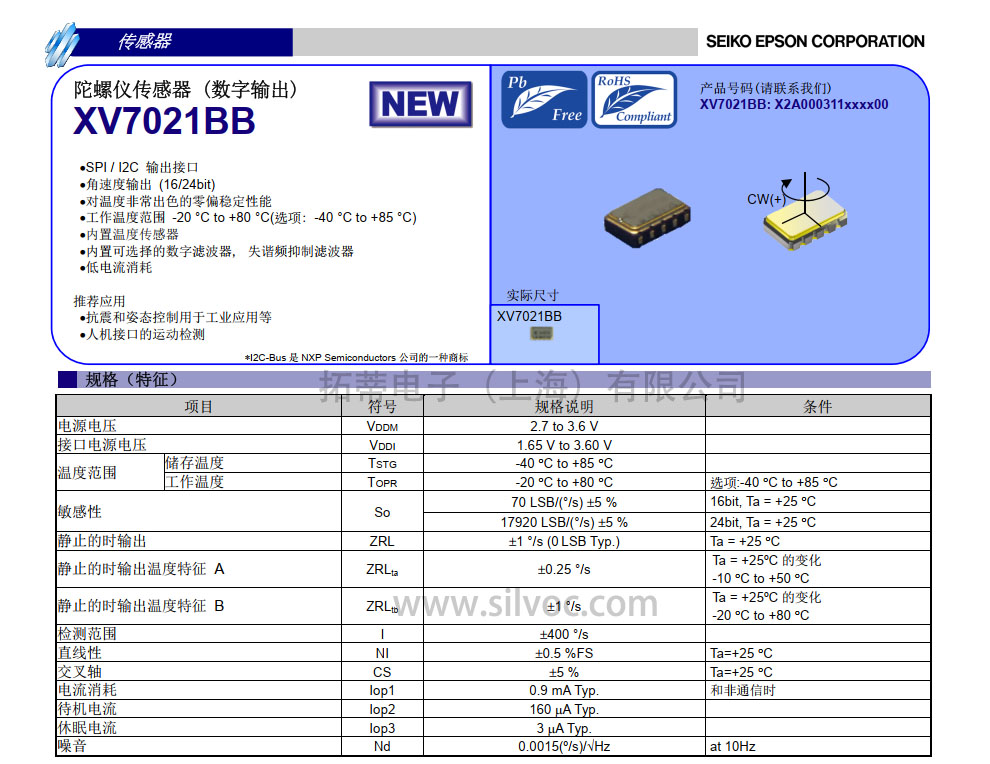Click the 传感器 header banner label

pos(145,42)
